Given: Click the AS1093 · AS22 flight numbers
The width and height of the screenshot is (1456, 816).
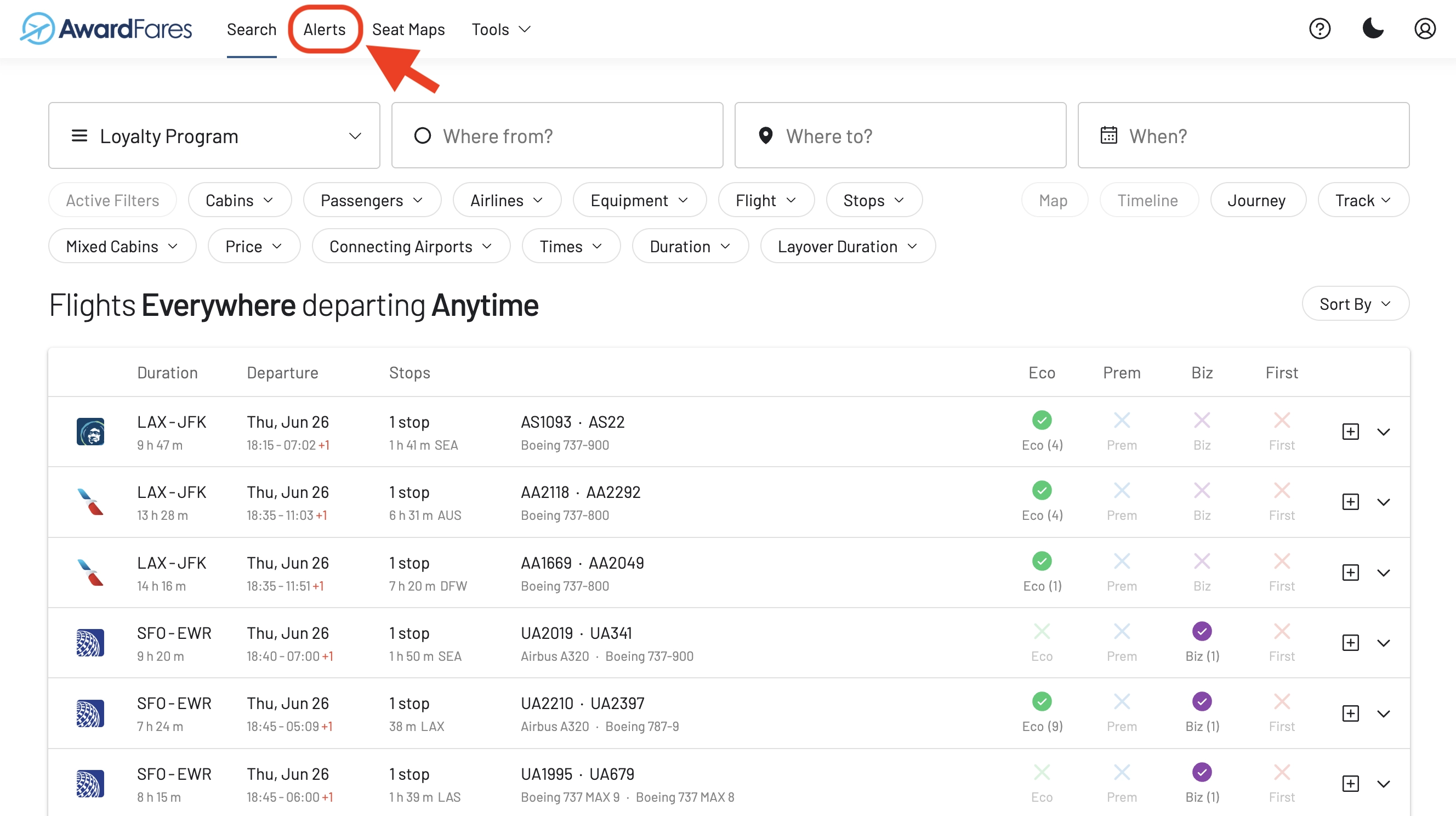Looking at the screenshot, I should [572, 422].
